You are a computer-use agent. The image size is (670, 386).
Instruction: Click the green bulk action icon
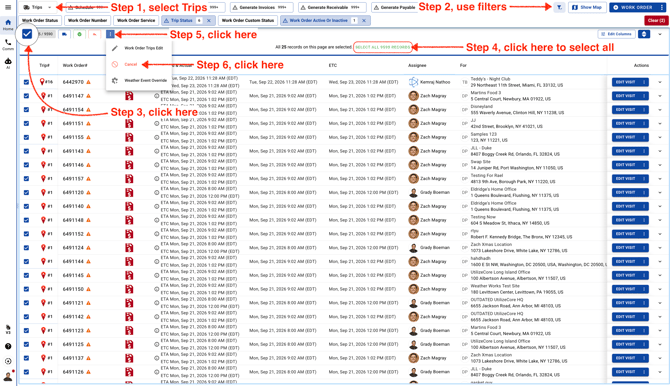79,34
